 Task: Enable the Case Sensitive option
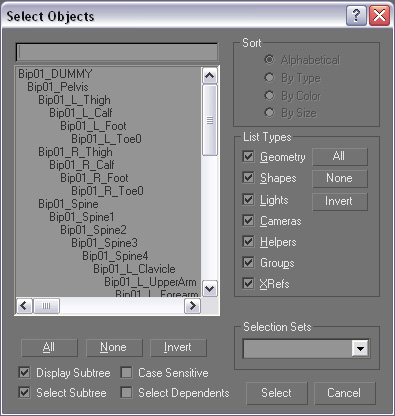[x=126, y=372]
